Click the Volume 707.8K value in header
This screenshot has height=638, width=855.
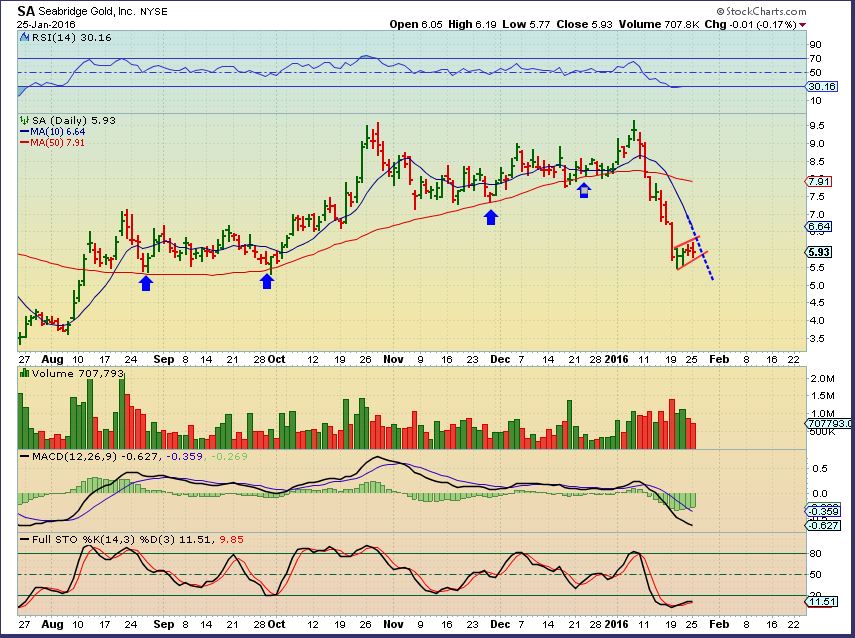(x=659, y=25)
